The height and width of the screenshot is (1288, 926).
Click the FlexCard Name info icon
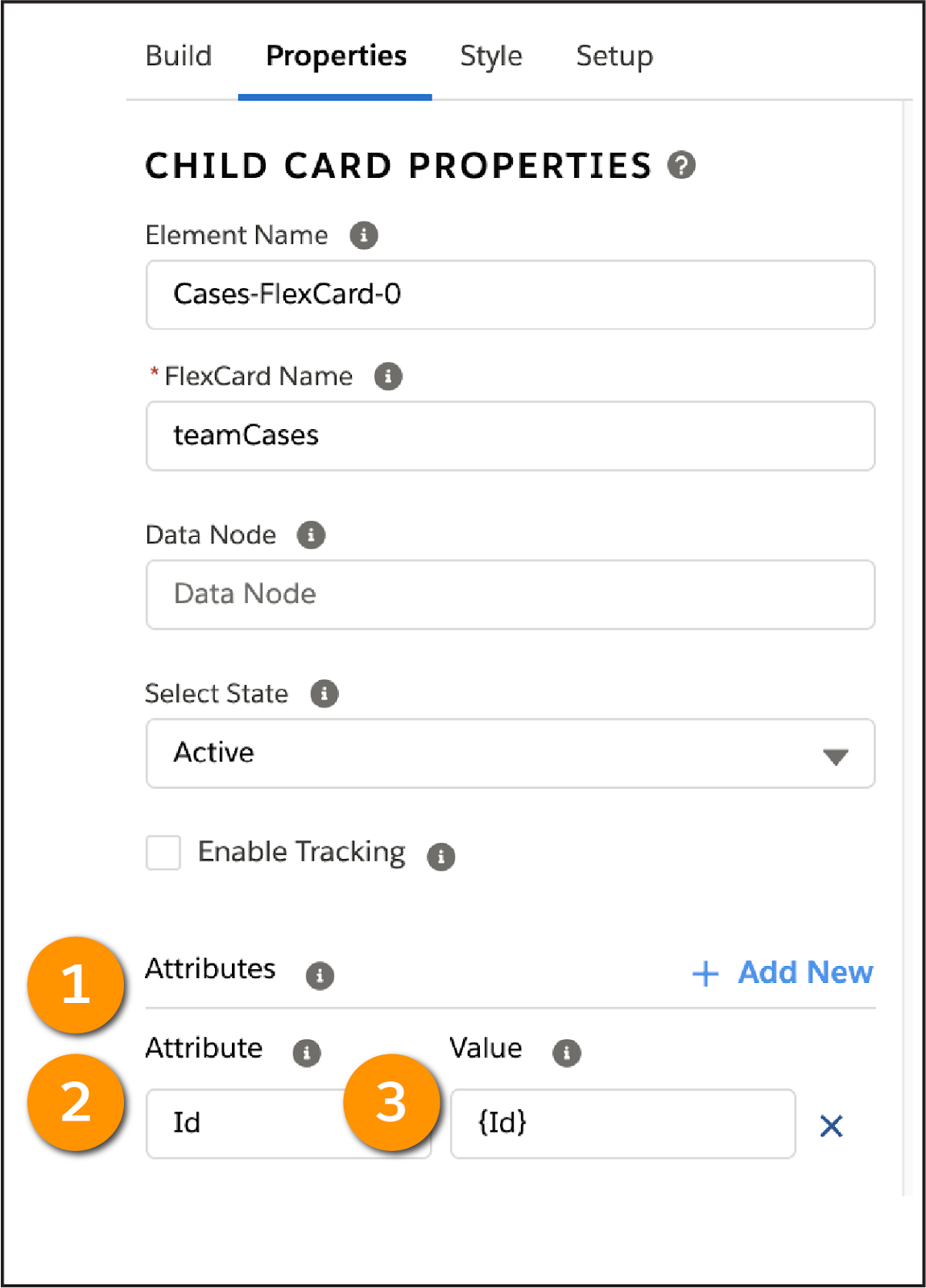click(x=388, y=376)
